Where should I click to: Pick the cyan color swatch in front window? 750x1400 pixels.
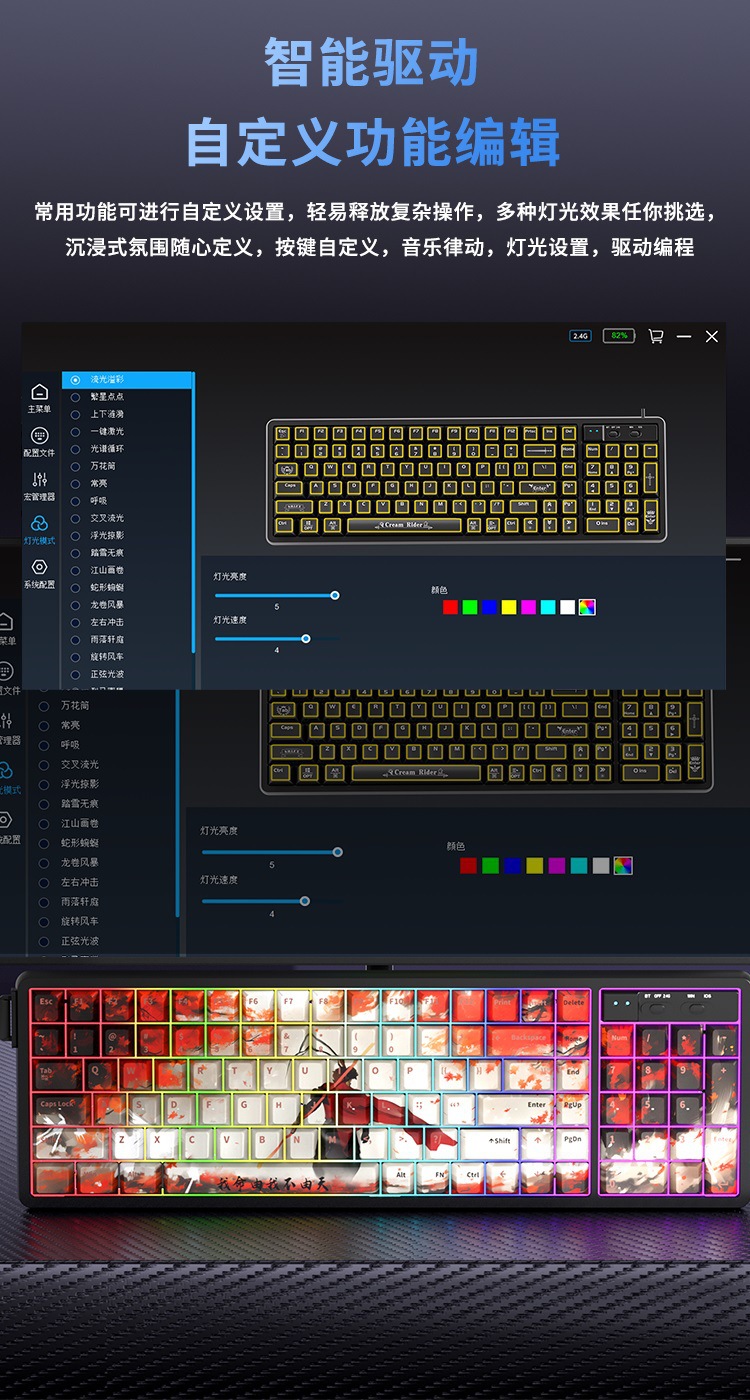click(548, 607)
